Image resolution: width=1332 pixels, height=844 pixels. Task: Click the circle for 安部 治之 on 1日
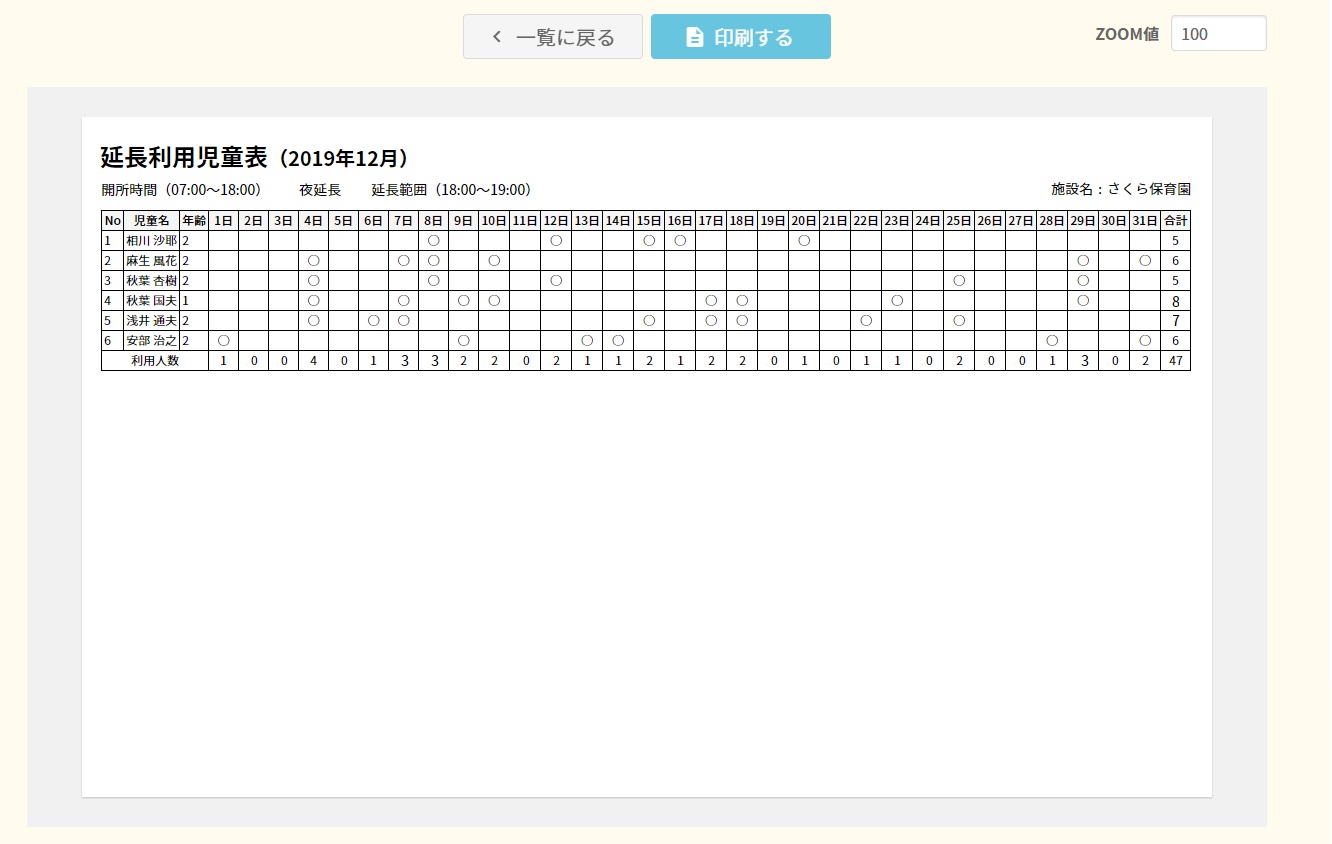[x=223, y=341]
